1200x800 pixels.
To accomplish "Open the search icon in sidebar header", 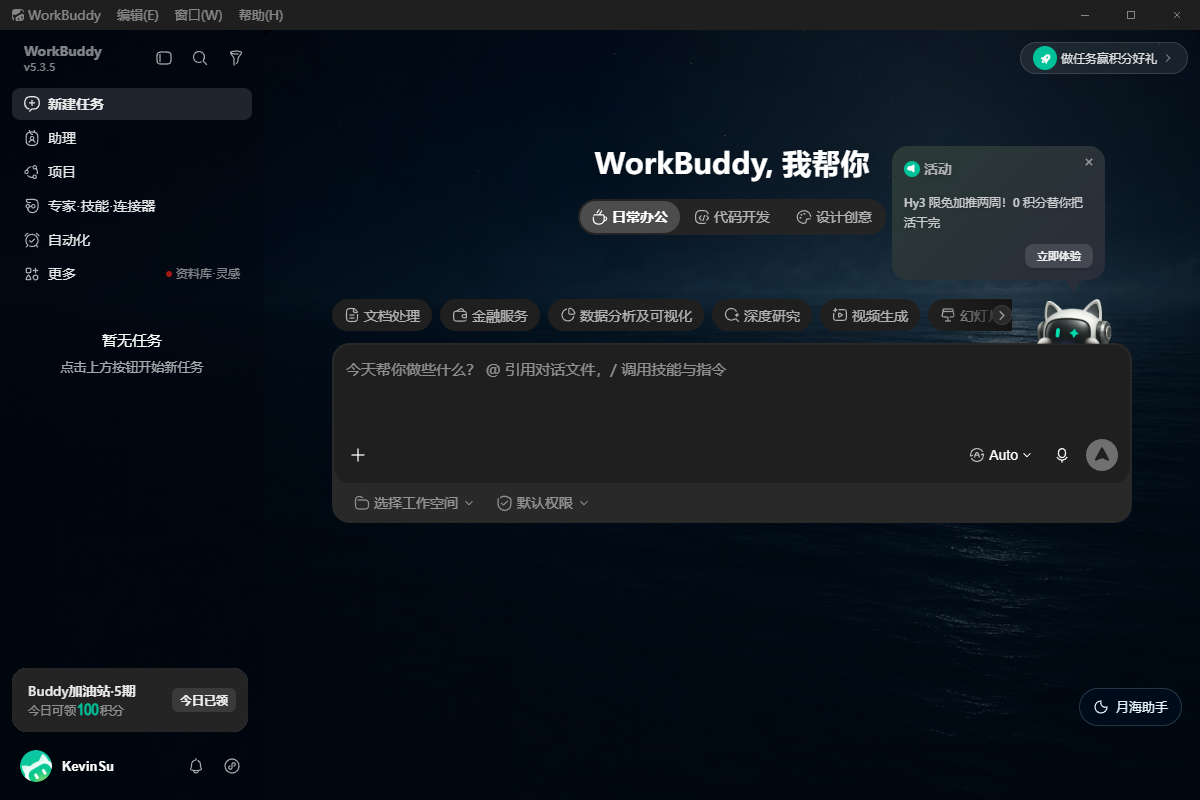I will pyautogui.click(x=200, y=58).
